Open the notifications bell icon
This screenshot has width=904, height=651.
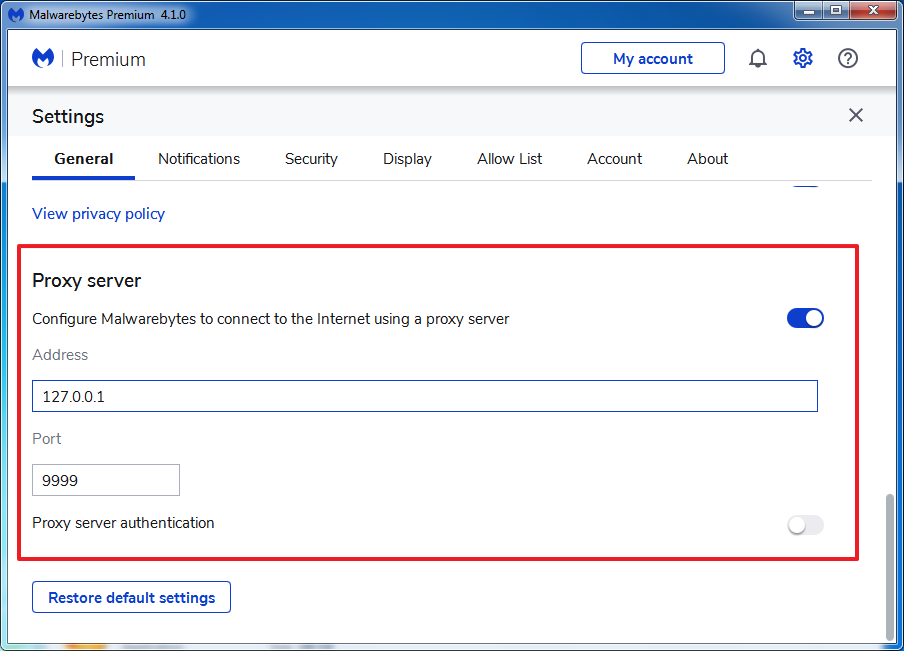pyautogui.click(x=758, y=58)
